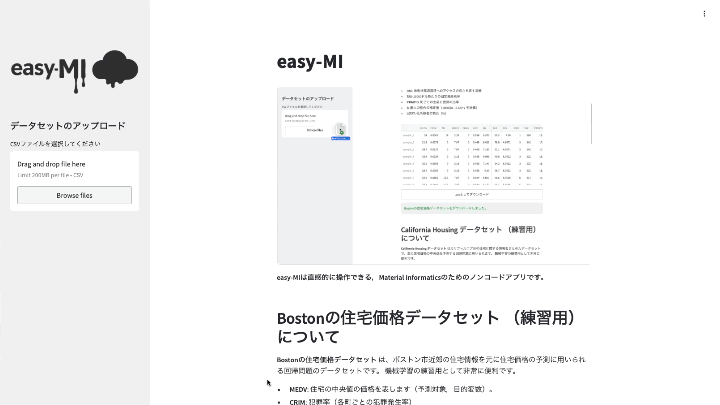
Task: Click the データセットのアップロード sidebar heading
Action: [67, 126]
